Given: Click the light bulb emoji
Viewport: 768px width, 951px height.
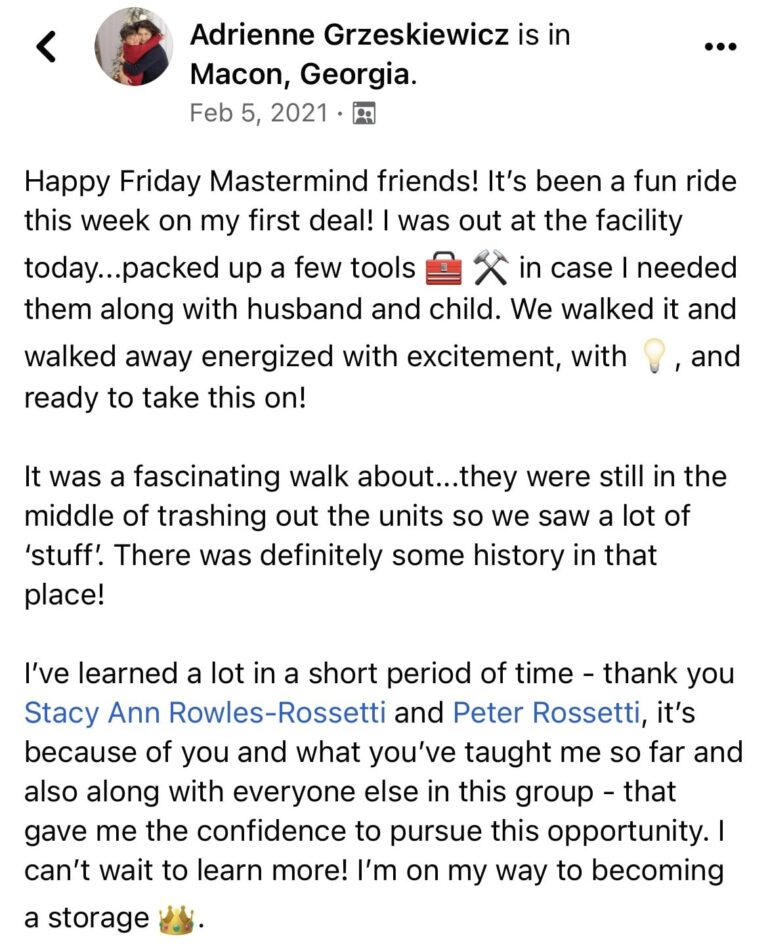Looking at the screenshot, I should [x=650, y=358].
